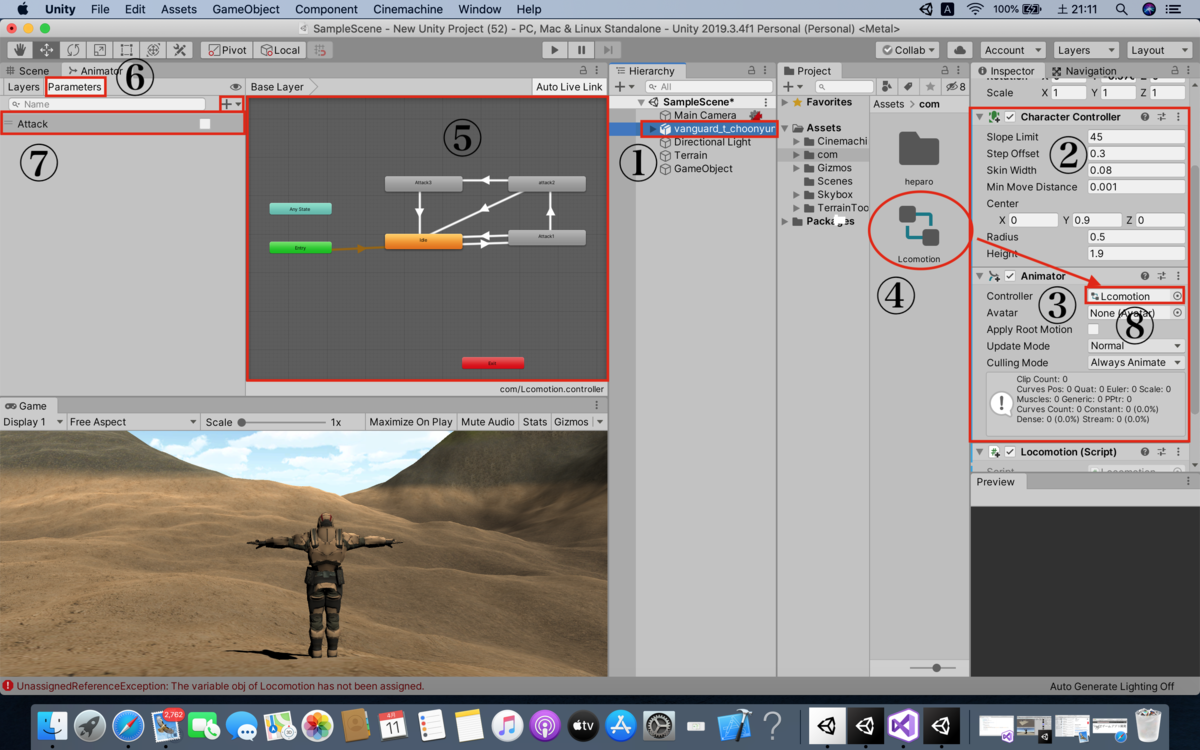
Task: Open the Collab dropdown
Action: tap(907, 50)
